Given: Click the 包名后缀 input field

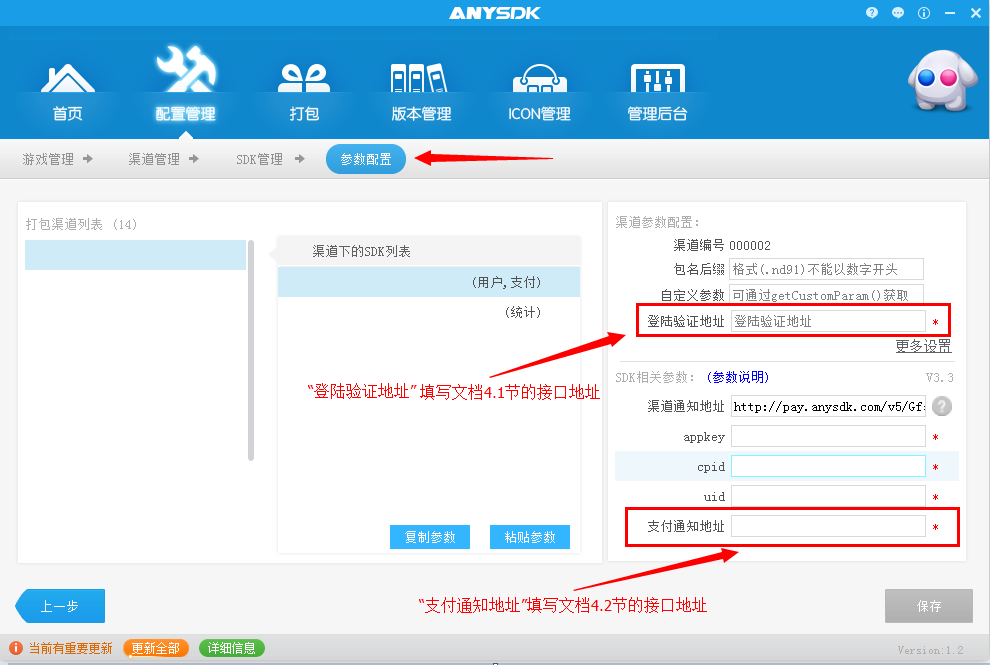Looking at the screenshot, I should [x=826, y=269].
